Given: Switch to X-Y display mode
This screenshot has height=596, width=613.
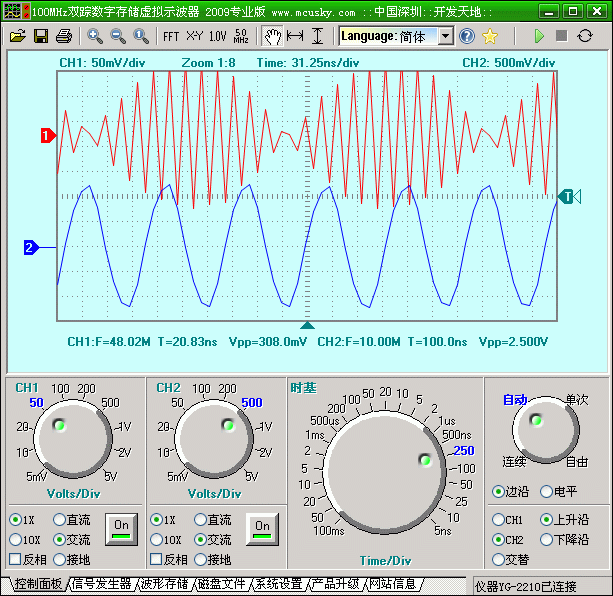Looking at the screenshot, I should tap(194, 36).
